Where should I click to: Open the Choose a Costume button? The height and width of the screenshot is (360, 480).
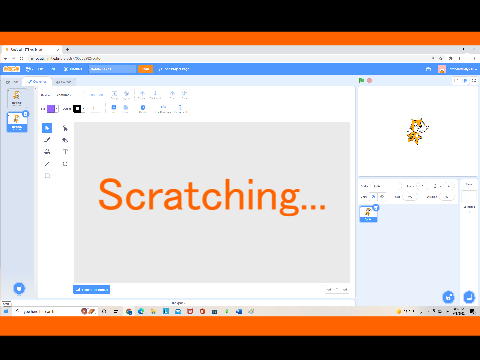click(19, 288)
